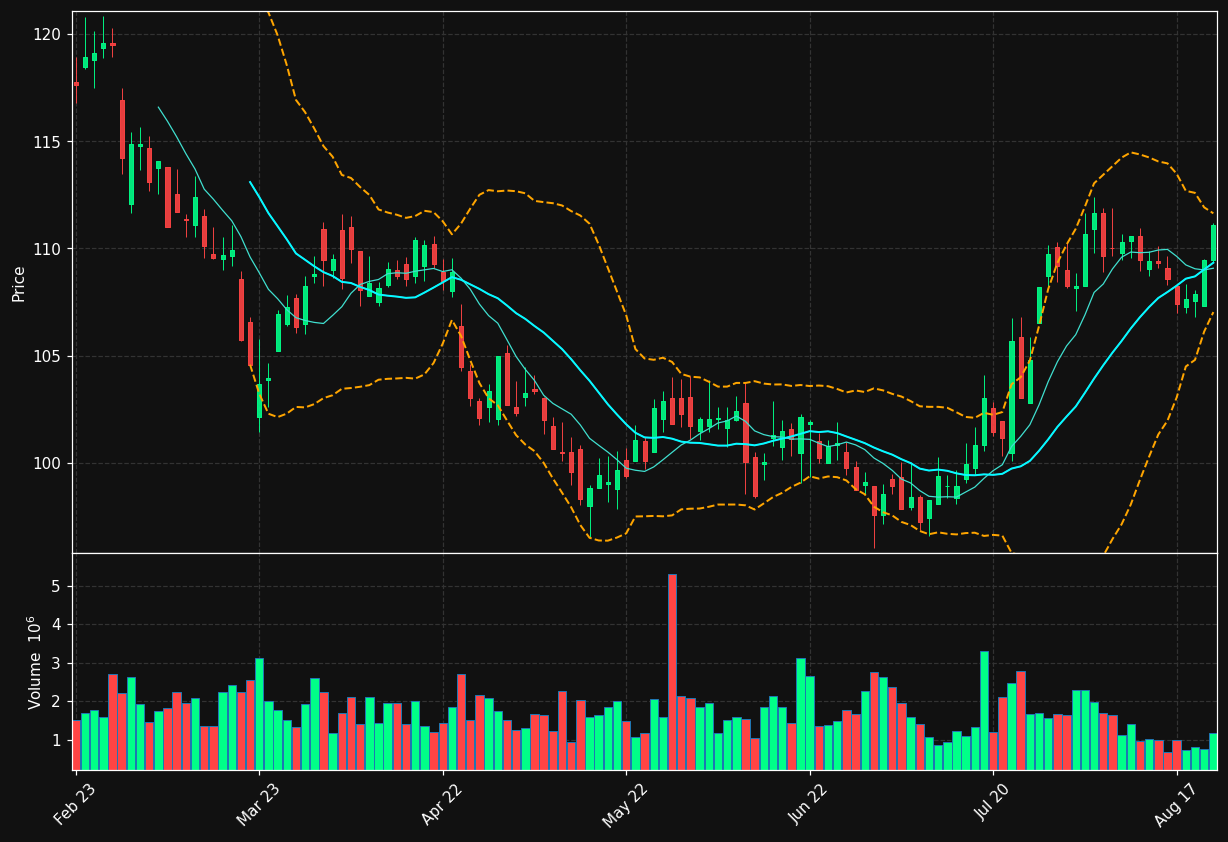
Task: Click the 105 price axis value
Action: [48, 356]
